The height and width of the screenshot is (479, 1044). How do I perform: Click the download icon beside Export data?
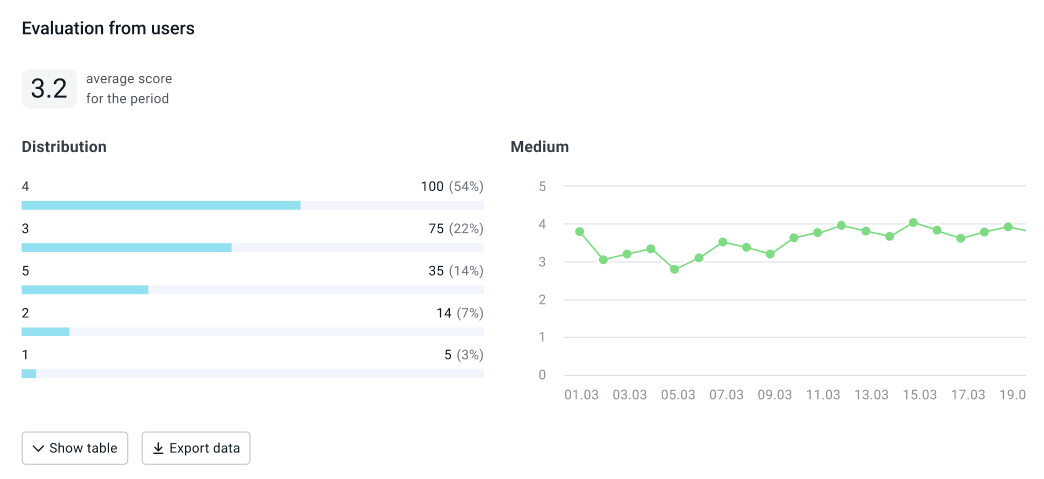[x=158, y=449]
